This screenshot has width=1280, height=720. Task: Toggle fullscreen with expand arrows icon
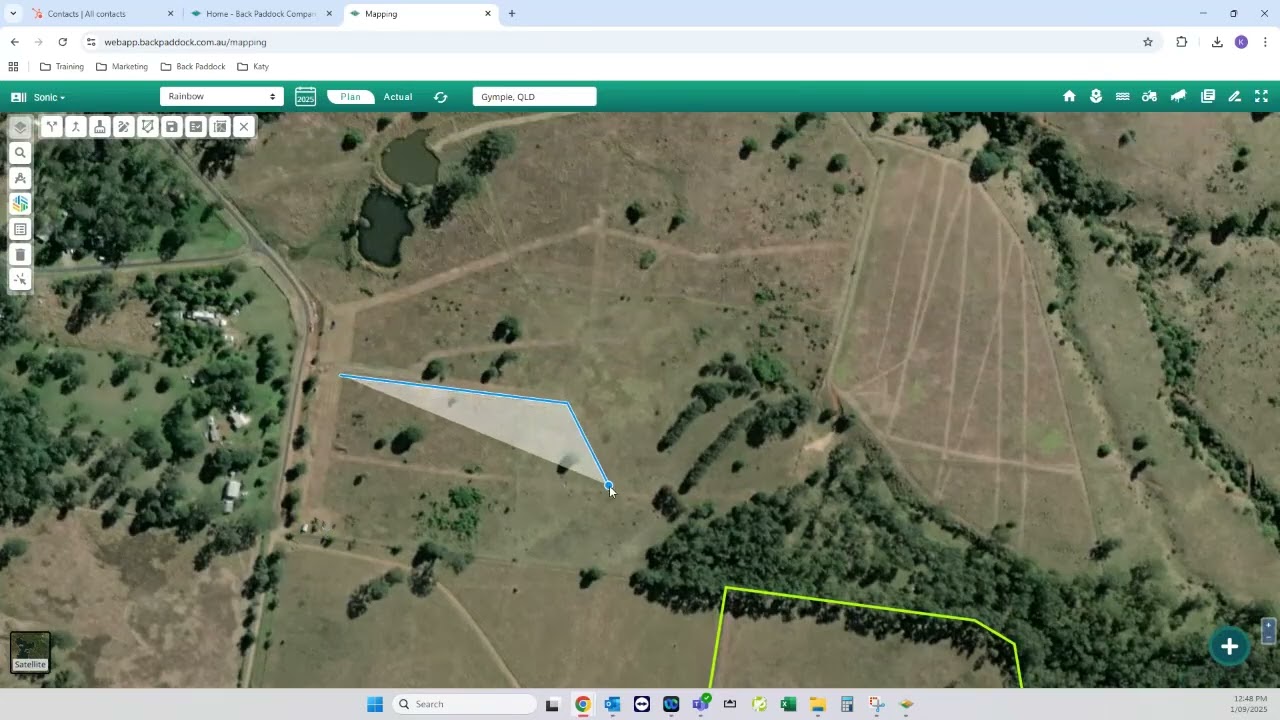pyautogui.click(x=1261, y=96)
